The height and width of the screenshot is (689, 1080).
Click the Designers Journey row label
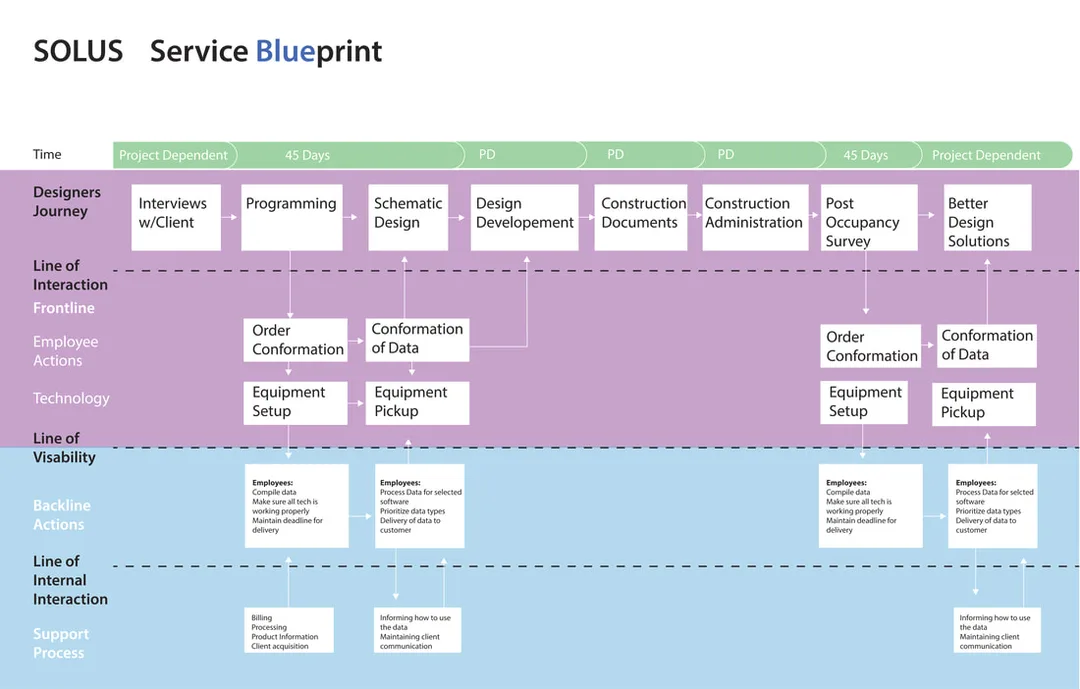[x=67, y=201]
